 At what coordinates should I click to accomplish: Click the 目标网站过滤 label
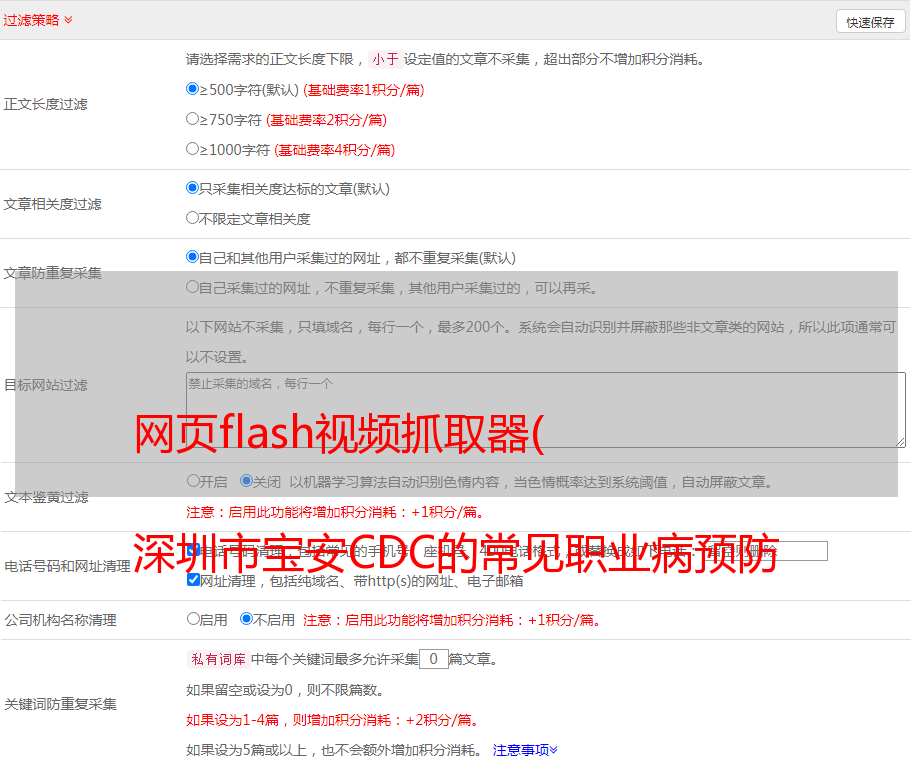coord(45,385)
